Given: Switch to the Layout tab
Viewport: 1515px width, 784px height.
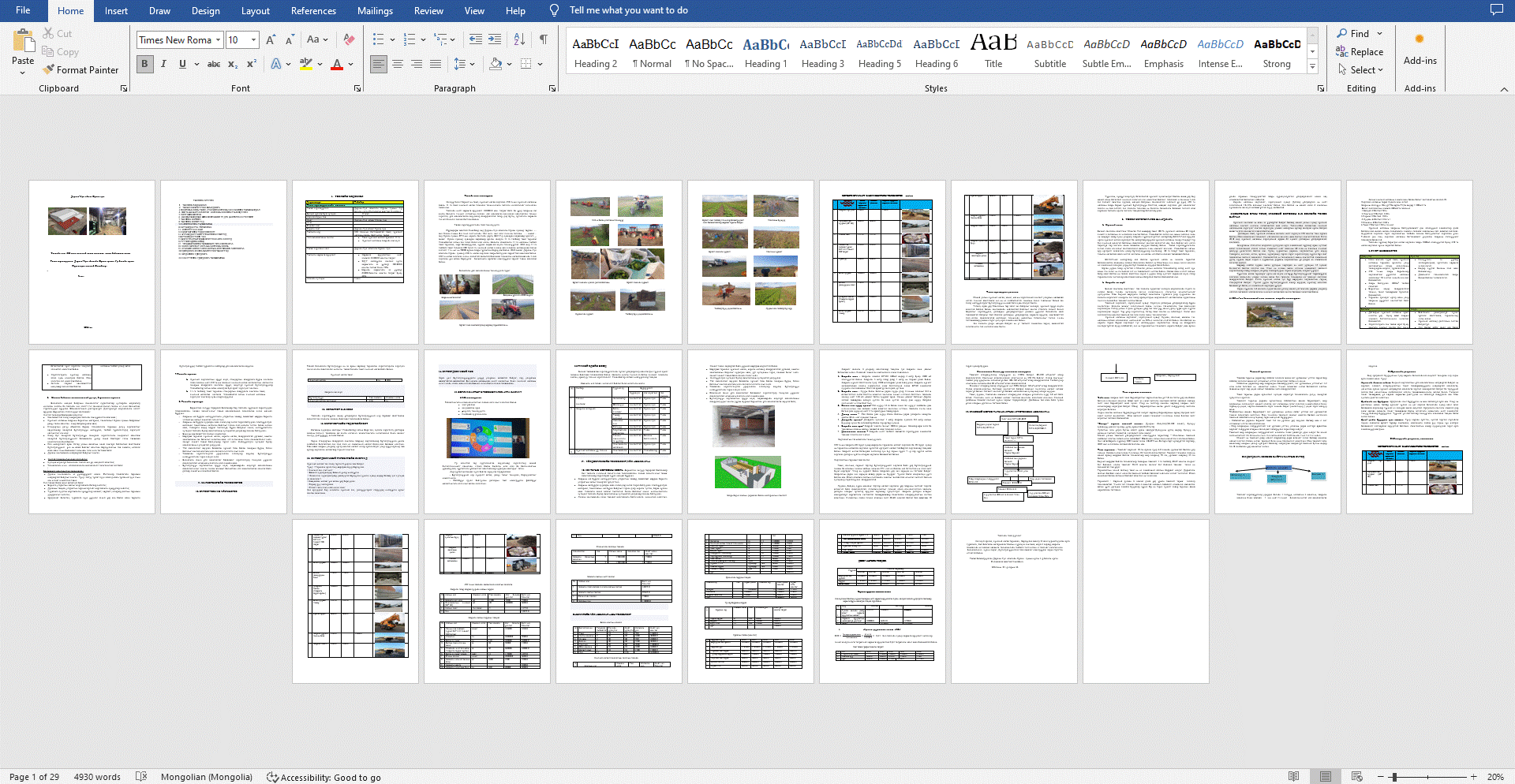Looking at the screenshot, I should [x=255, y=10].
